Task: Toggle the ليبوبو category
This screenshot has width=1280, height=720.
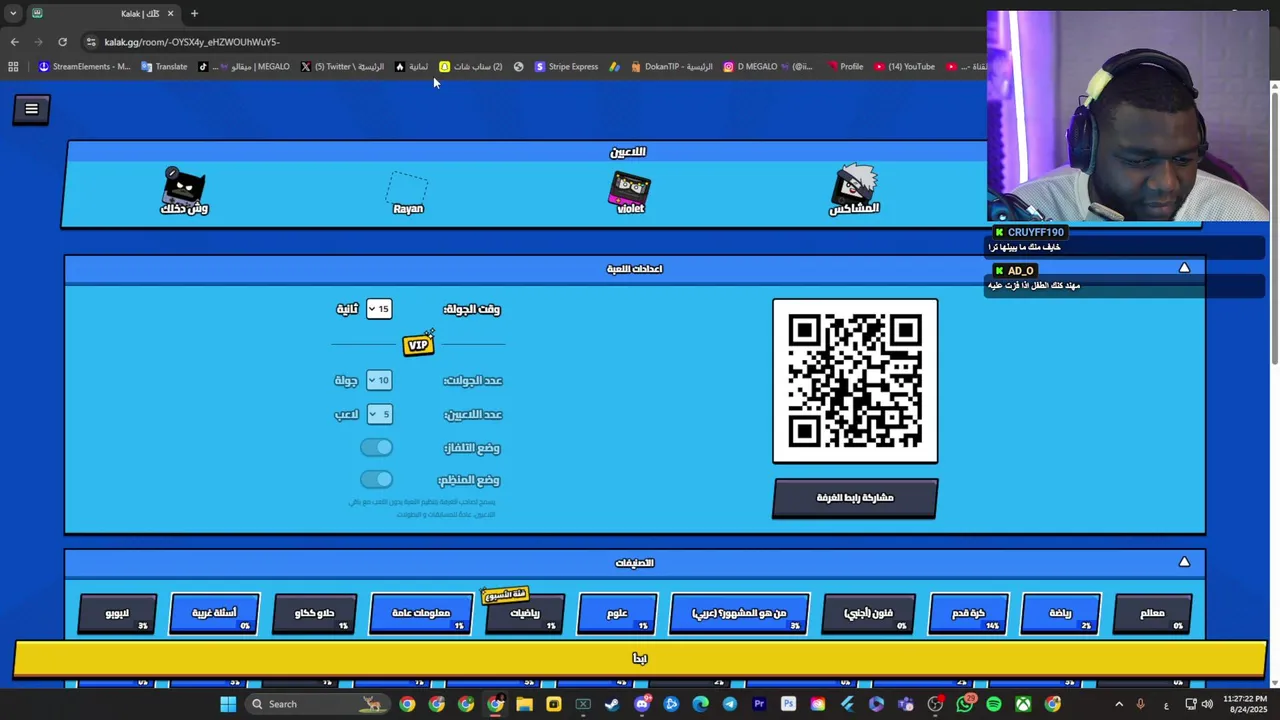Action: 117,613
